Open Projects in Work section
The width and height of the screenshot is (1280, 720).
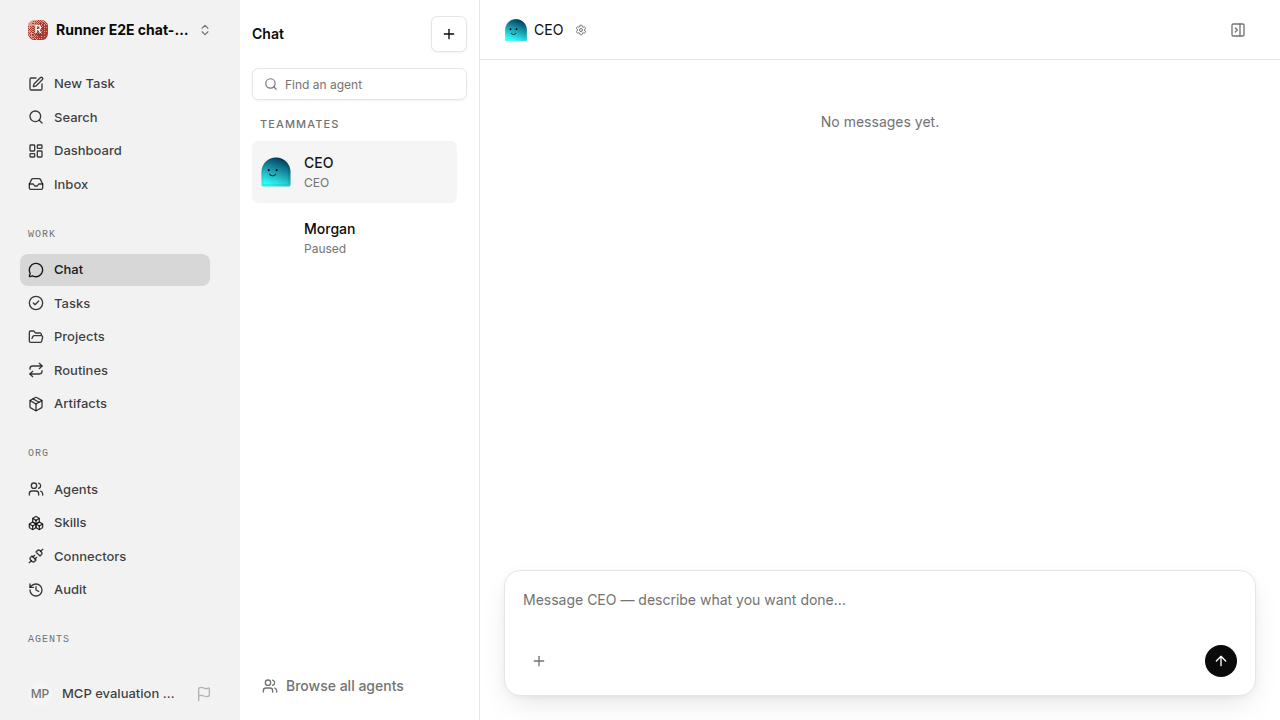pyautogui.click(x=115, y=337)
